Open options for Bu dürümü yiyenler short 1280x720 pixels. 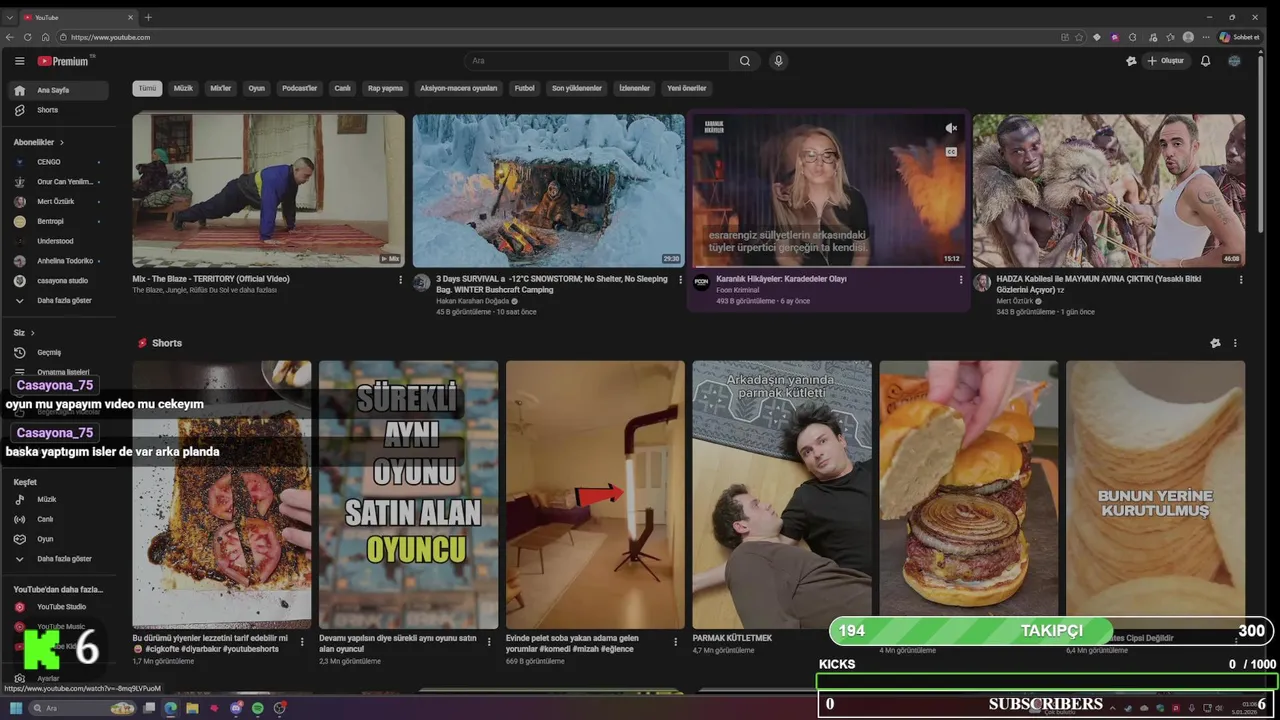point(302,642)
